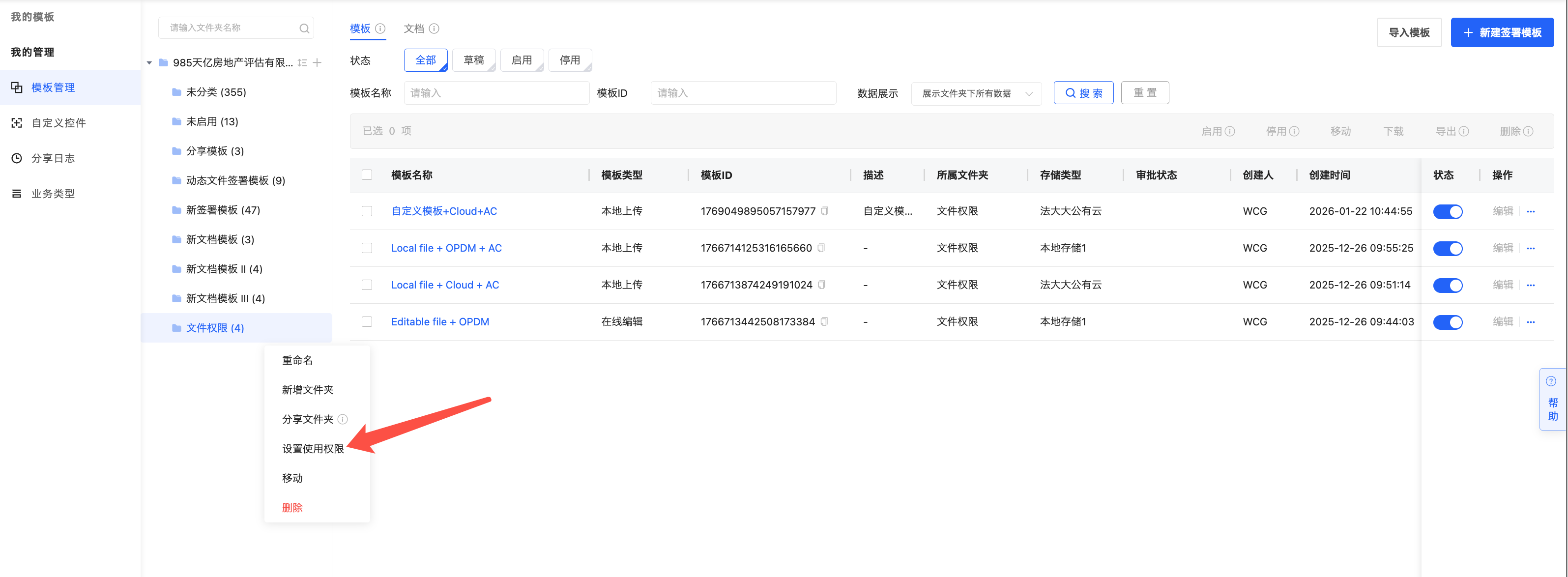Image resolution: width=1568 pixels, height=577 pixels.
Task: Open more actions for 自定义模板+Cloud+AC row
Action: pyautogui.click(x=1531, y=211)
